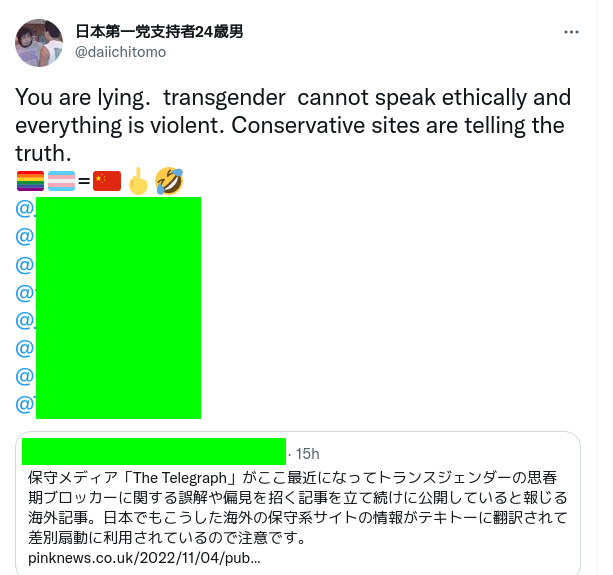Click the redacted author name of quoted tweet

coord(154,451)
